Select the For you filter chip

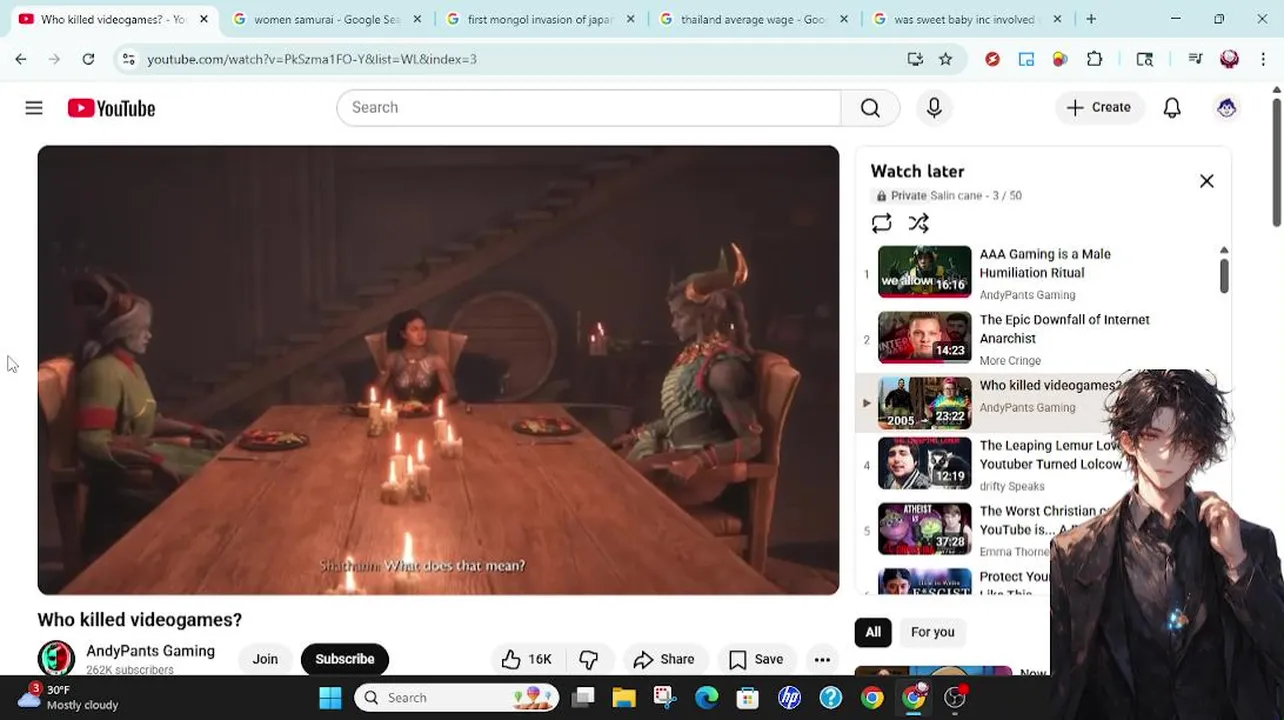coord(932,632)
